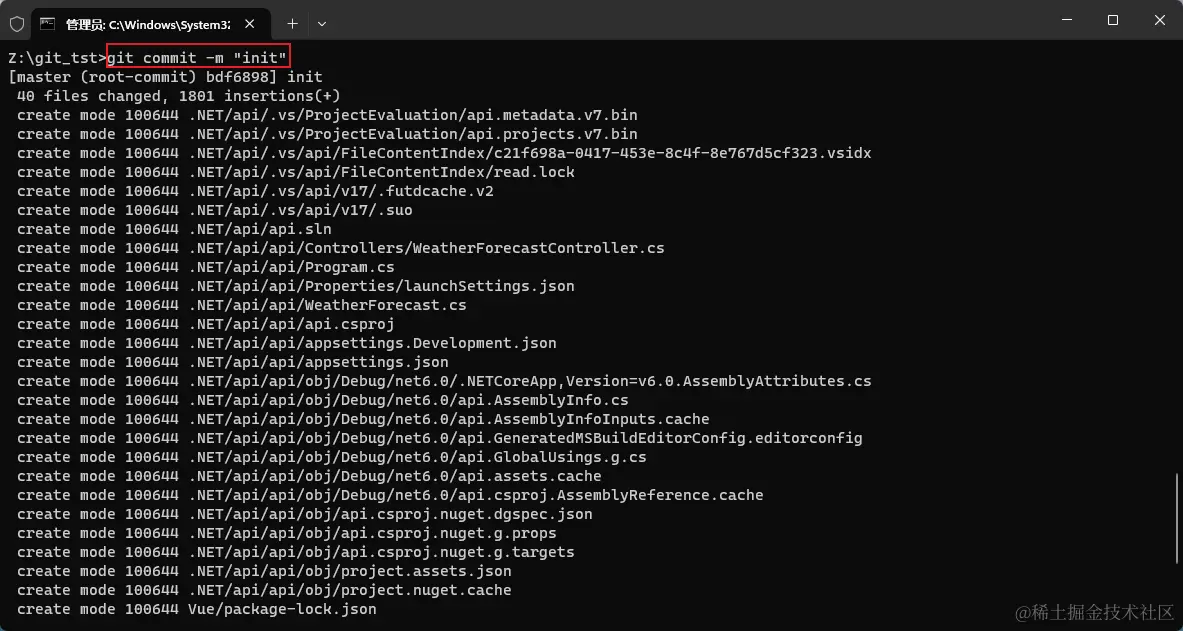
Task: Click the administrator shield icon
Action: point(17,22)
